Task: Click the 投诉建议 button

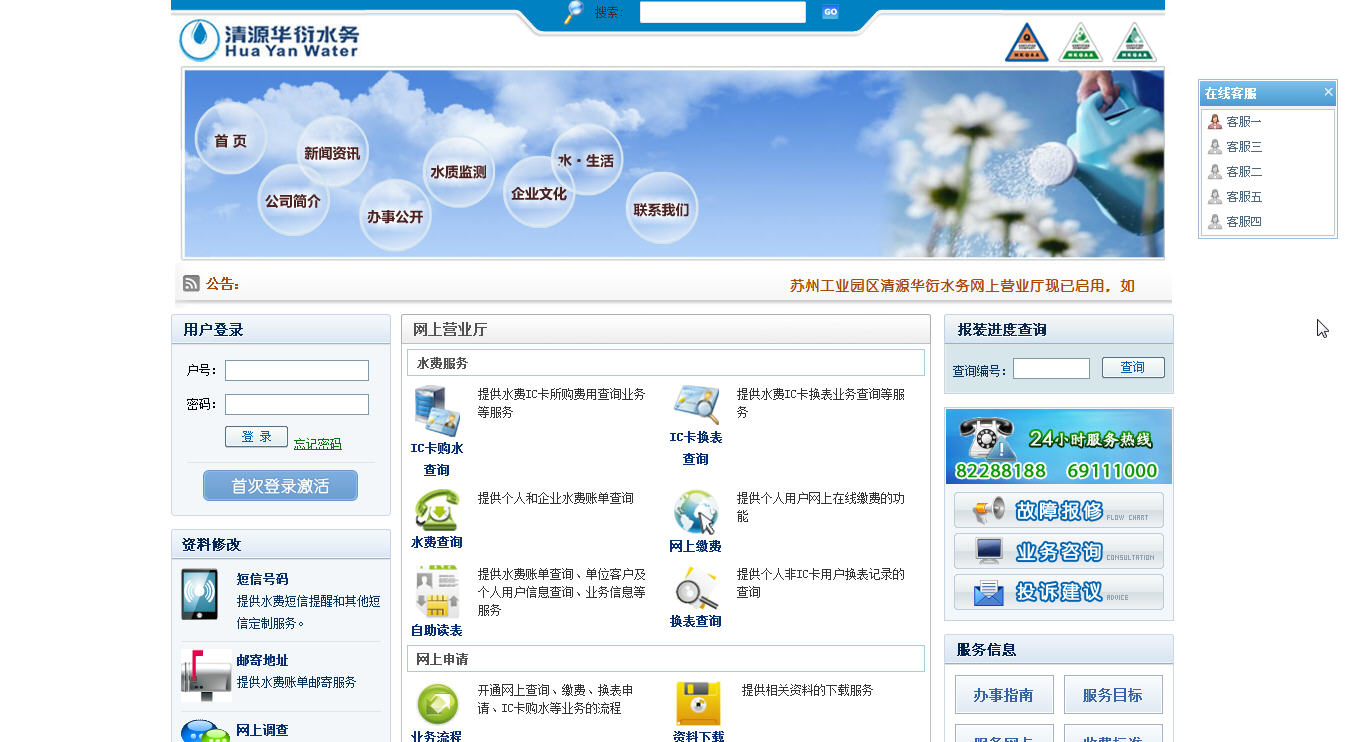Action: pos(1059,592)
